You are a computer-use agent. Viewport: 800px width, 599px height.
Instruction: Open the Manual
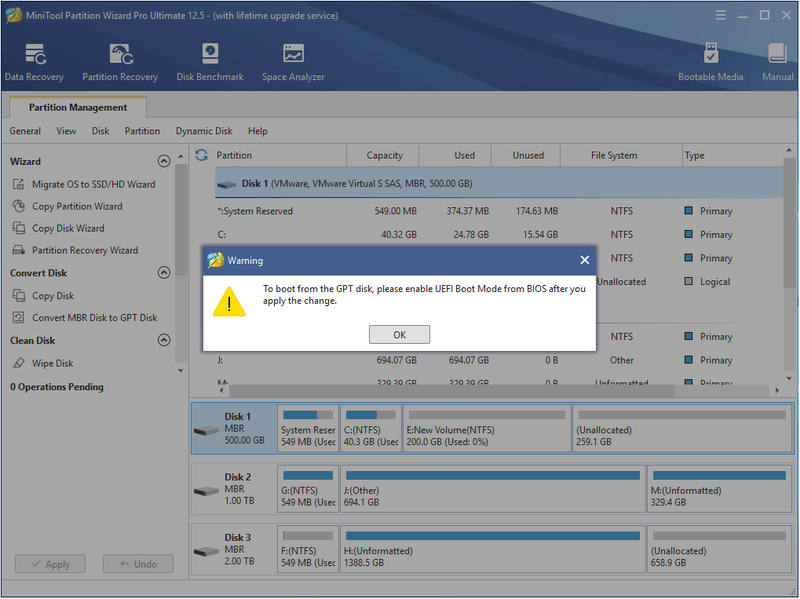click(778, 62)
